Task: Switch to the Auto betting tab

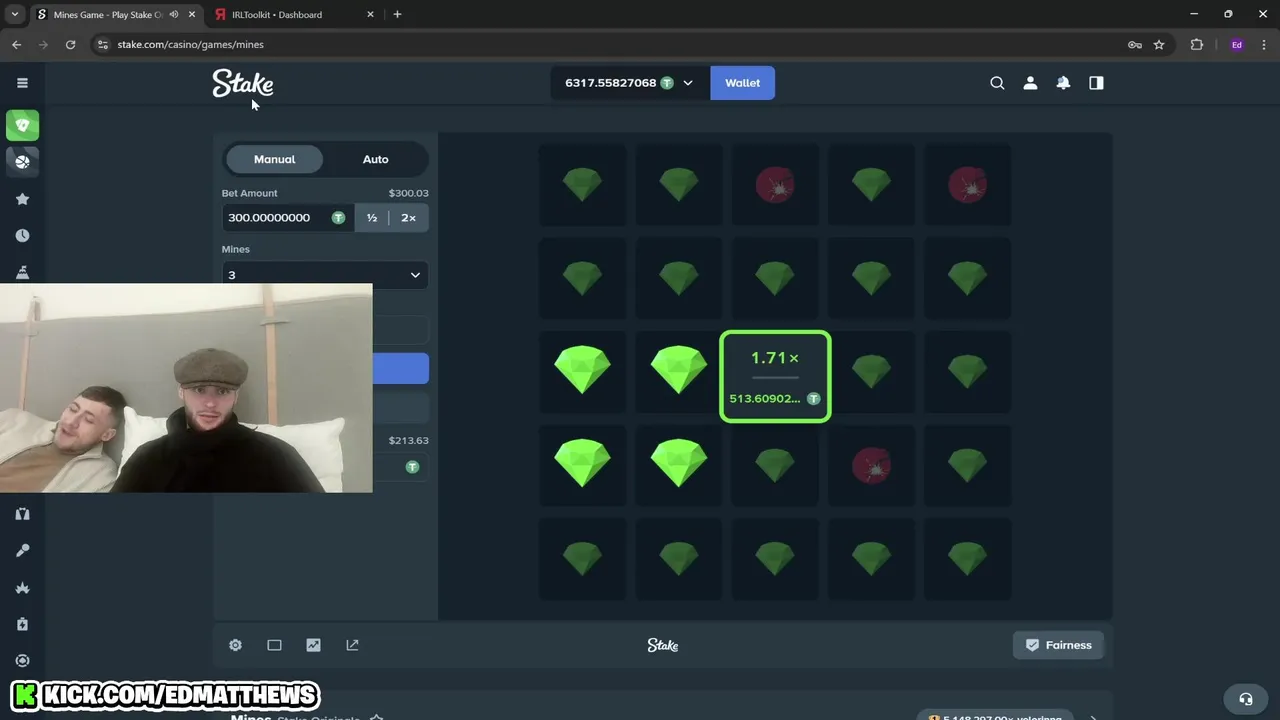Action: click(x=375, y=159)
